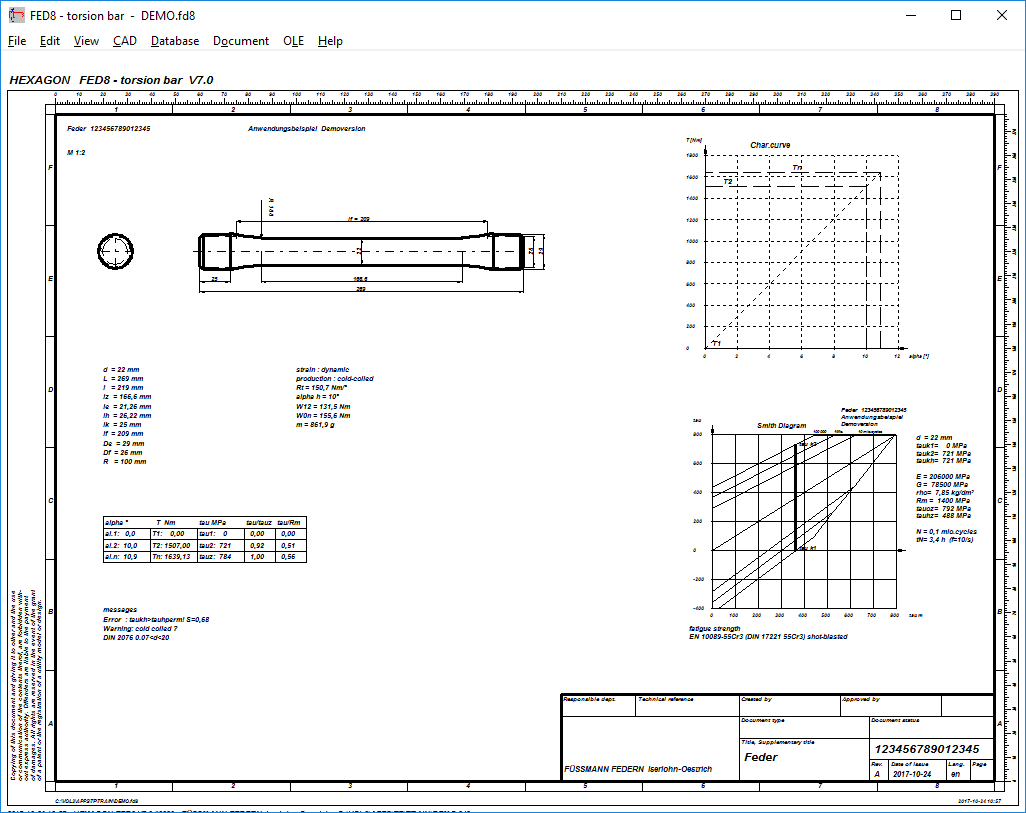
Task: Click the Smith Diagram title
Action: [781, 425]
